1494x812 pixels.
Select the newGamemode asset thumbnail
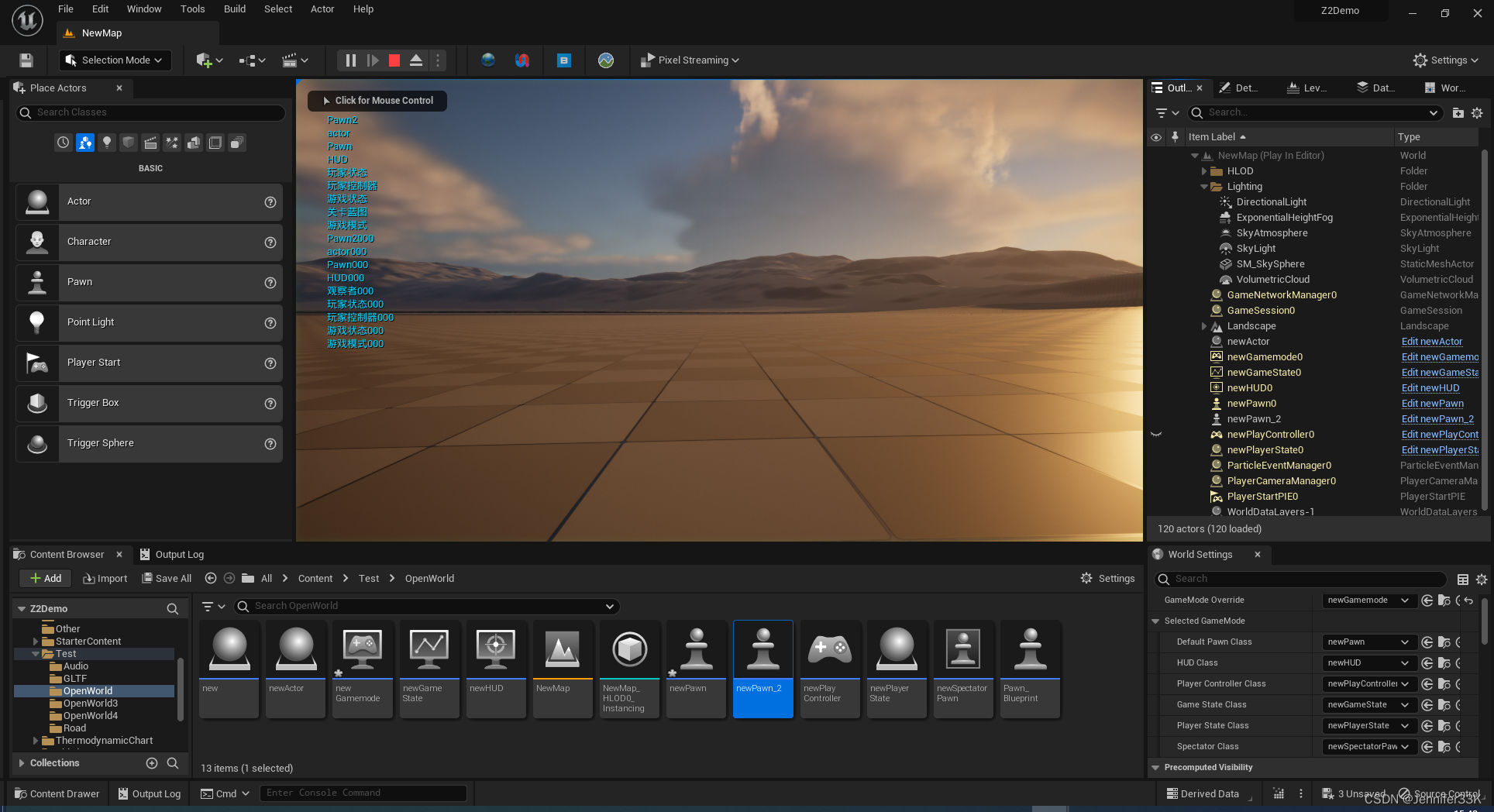363,669
